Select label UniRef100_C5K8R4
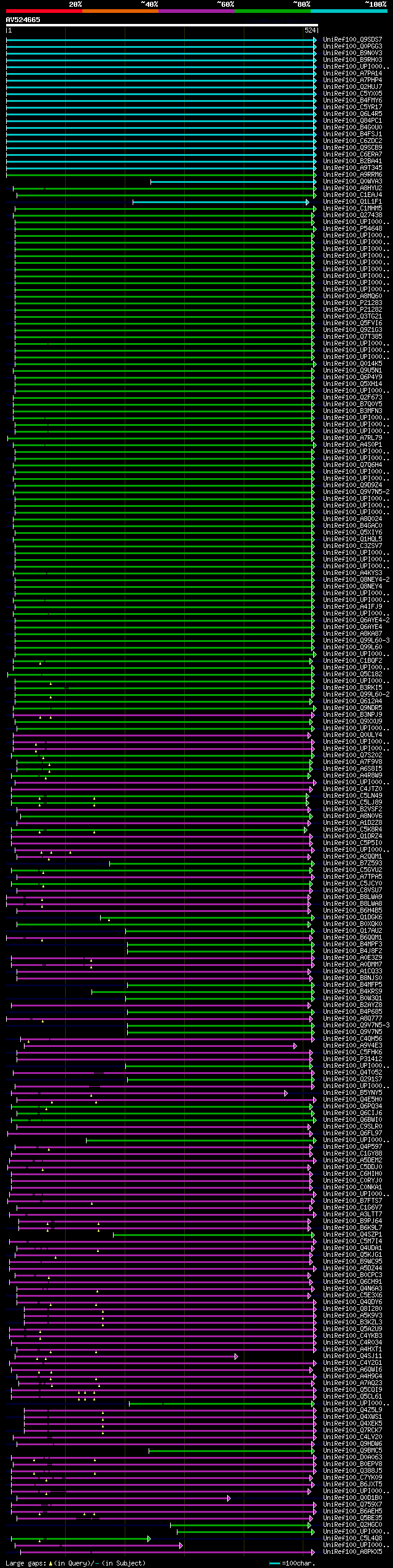Screen dimensions: 393x1568 click(x=352, y=830)
